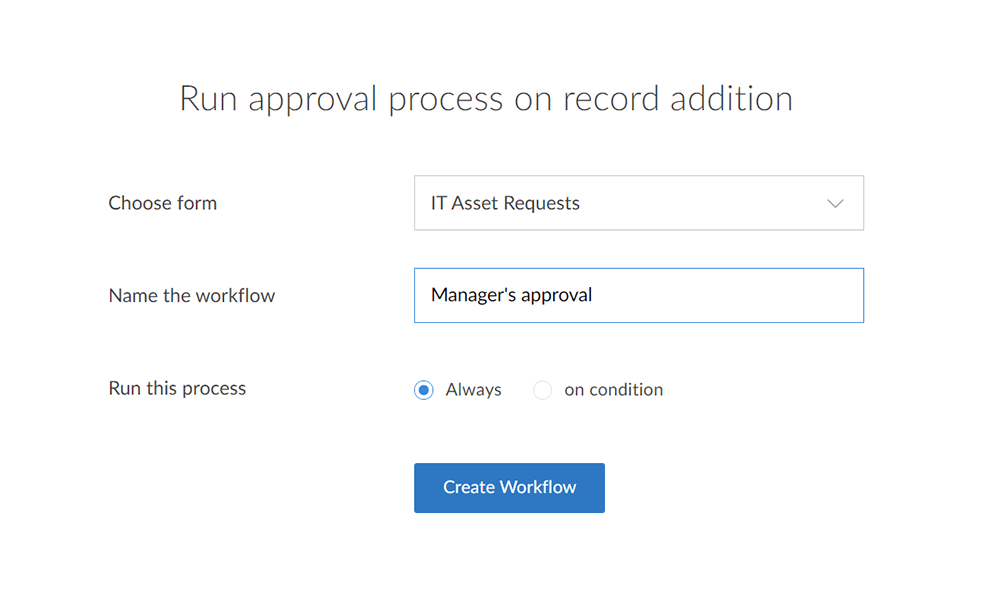This screenshot has width=1000, height=600.
Task: Enable conditional running of the process
Action: point(542,390)
